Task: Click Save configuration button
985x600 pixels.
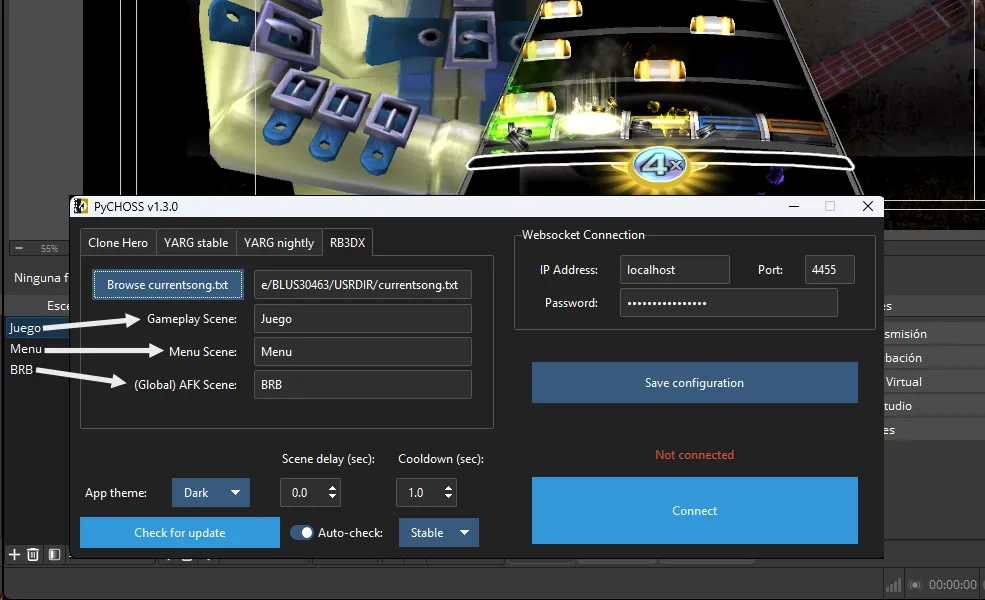Action: [695, 383]
